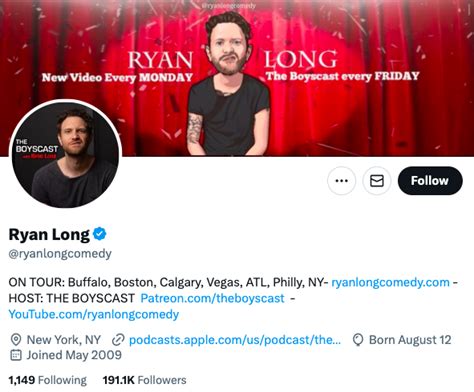
Task: Open the red curtain banner image
Action: (237, 77)
